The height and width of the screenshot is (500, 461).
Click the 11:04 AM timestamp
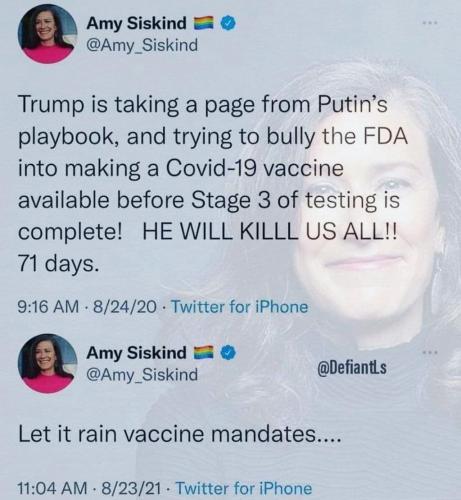pyautogui.click(x=51, y=489)
